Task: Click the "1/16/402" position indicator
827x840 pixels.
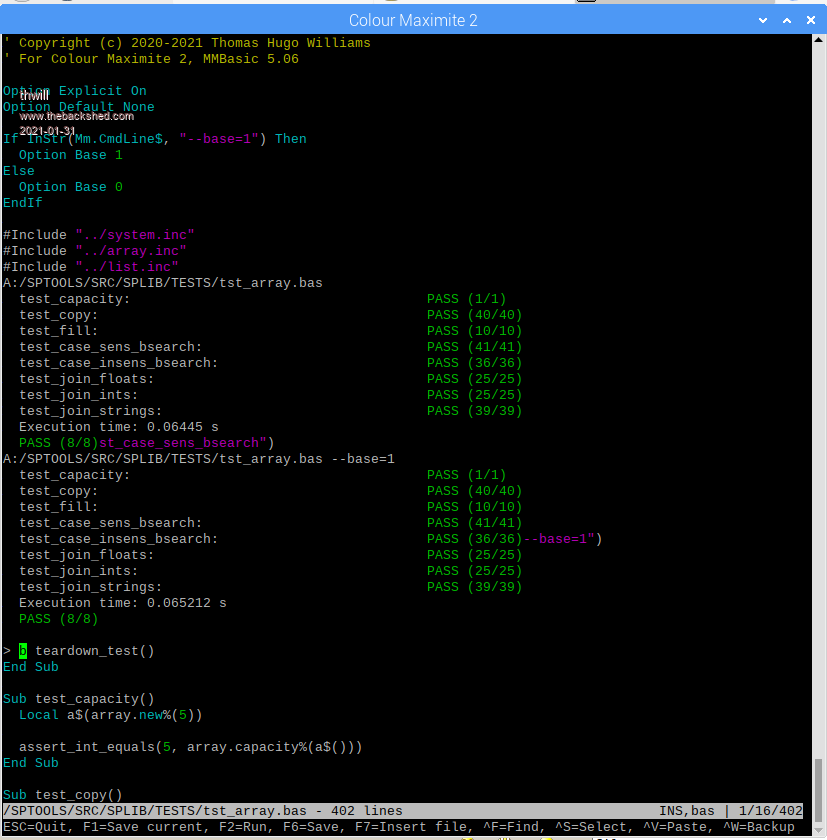Action: 771,811
